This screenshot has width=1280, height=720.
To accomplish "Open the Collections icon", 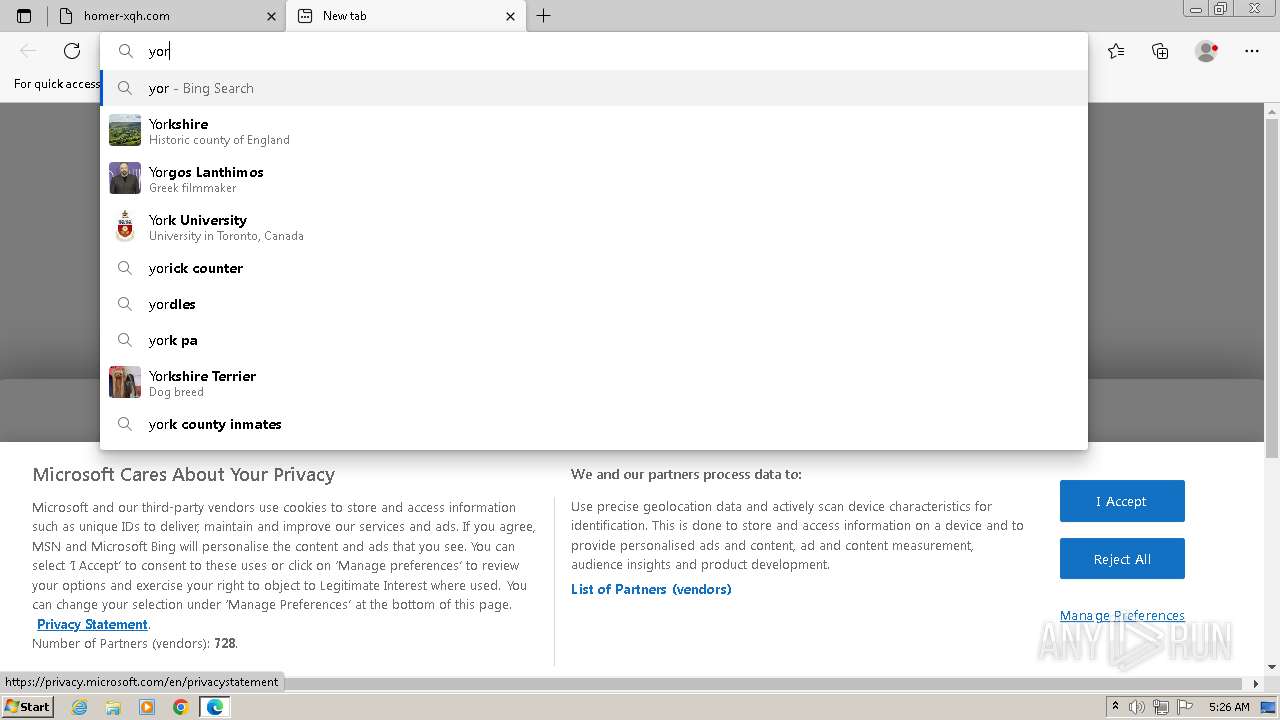I will pos(1160,51).
